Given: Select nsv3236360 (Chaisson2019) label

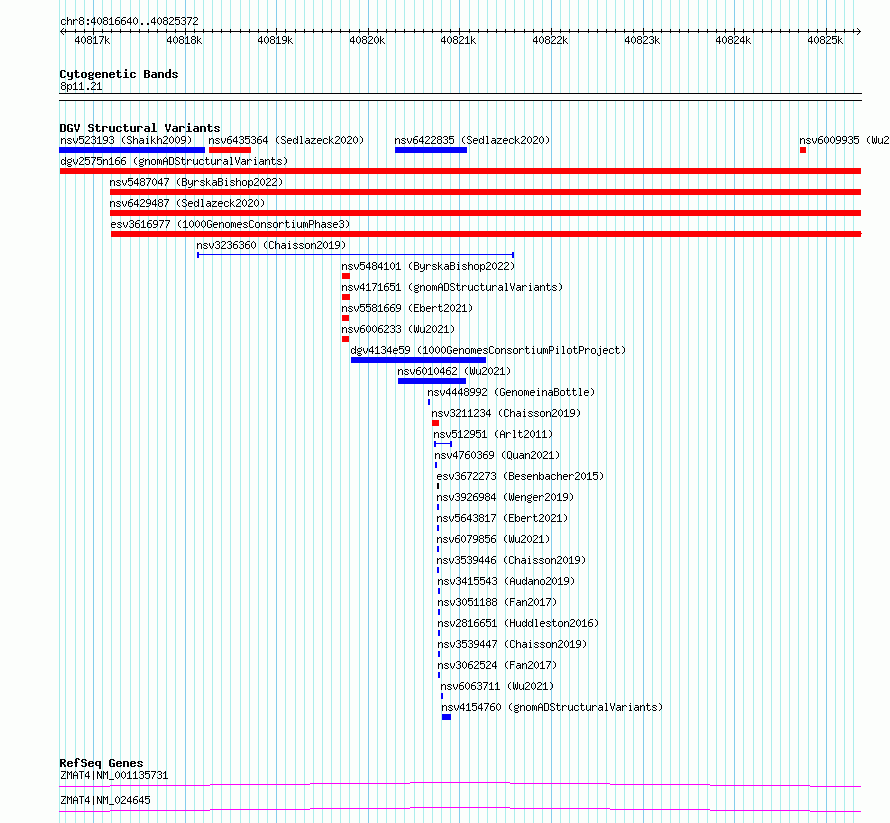Looking at the screenshot, I should [271, 245].
